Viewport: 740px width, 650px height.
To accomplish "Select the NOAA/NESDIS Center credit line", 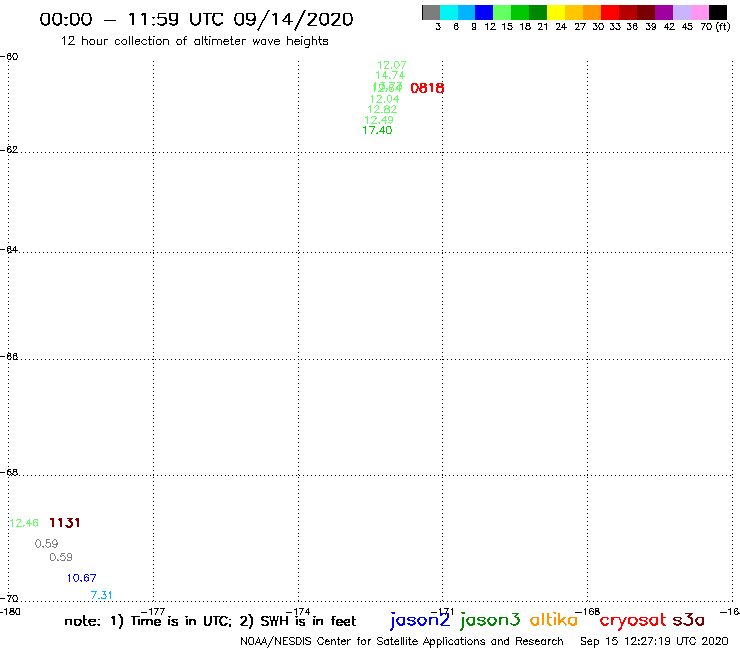I will (x=402, y=642).
